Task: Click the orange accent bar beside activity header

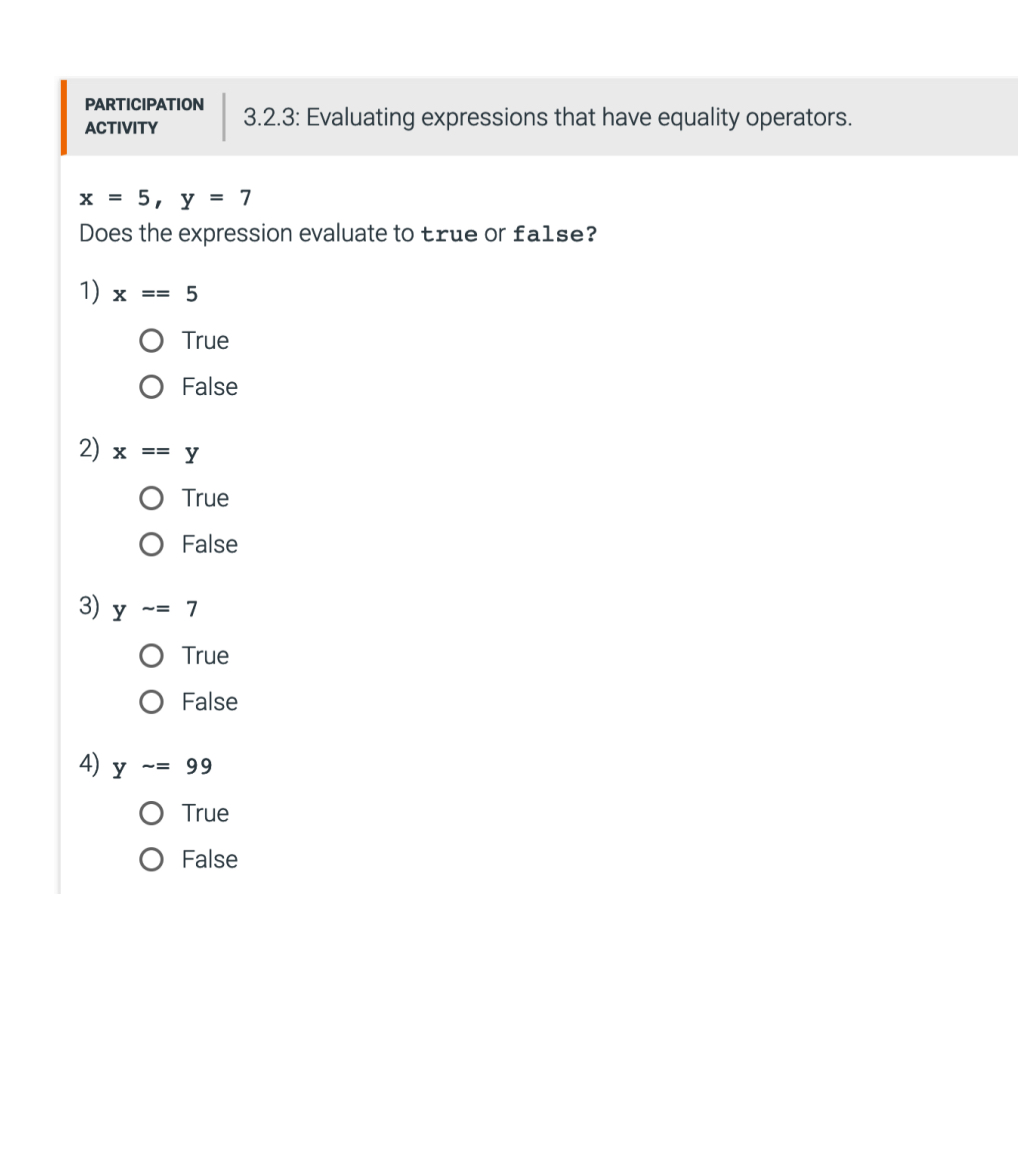Action: [x=63, y=116]
